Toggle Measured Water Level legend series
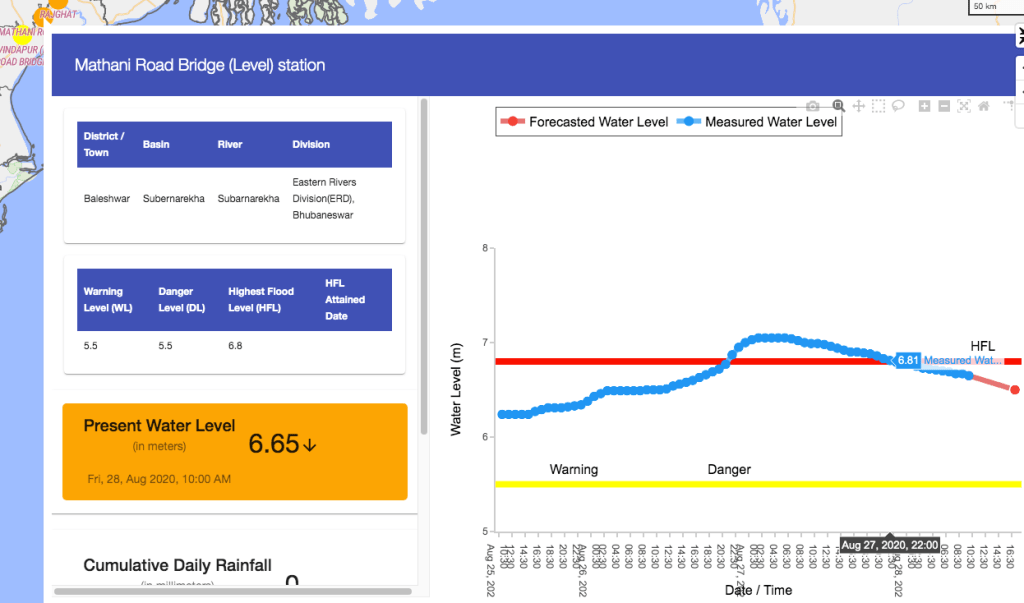Viewport: 1024px width, 603px height. click(758, 122)
